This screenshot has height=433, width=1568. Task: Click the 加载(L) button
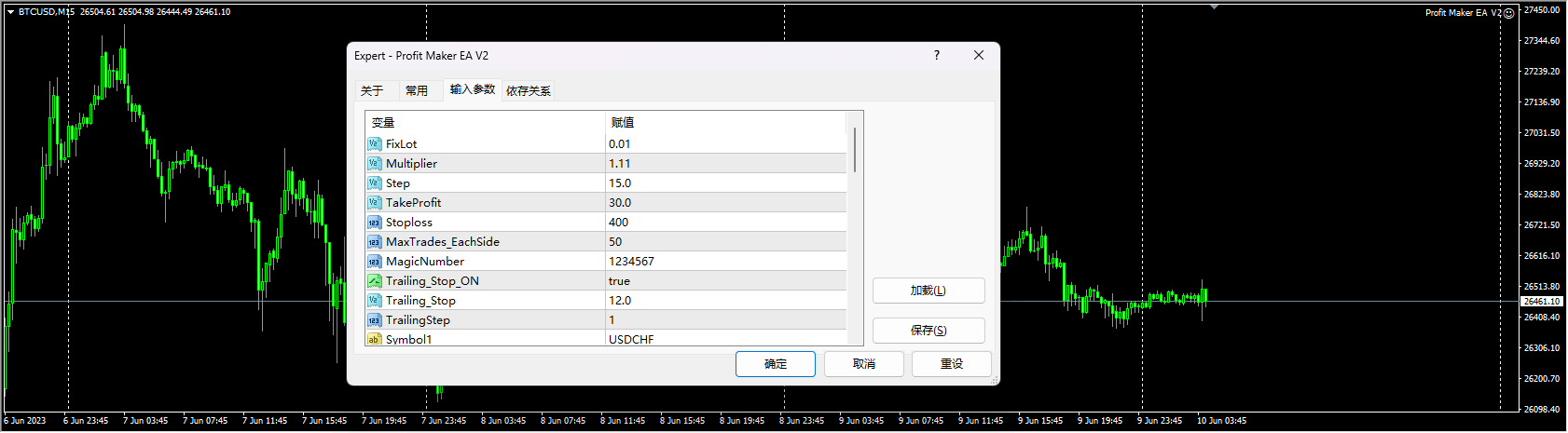click(x=928, y=291)
